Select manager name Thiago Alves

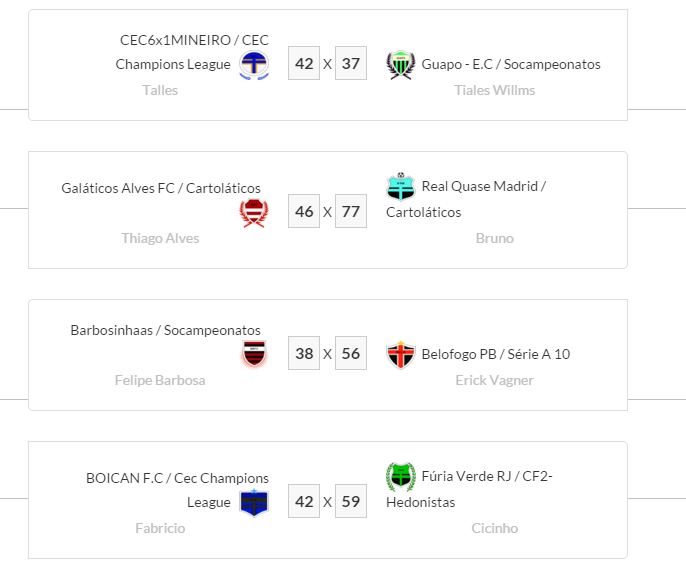pos(160,238)
